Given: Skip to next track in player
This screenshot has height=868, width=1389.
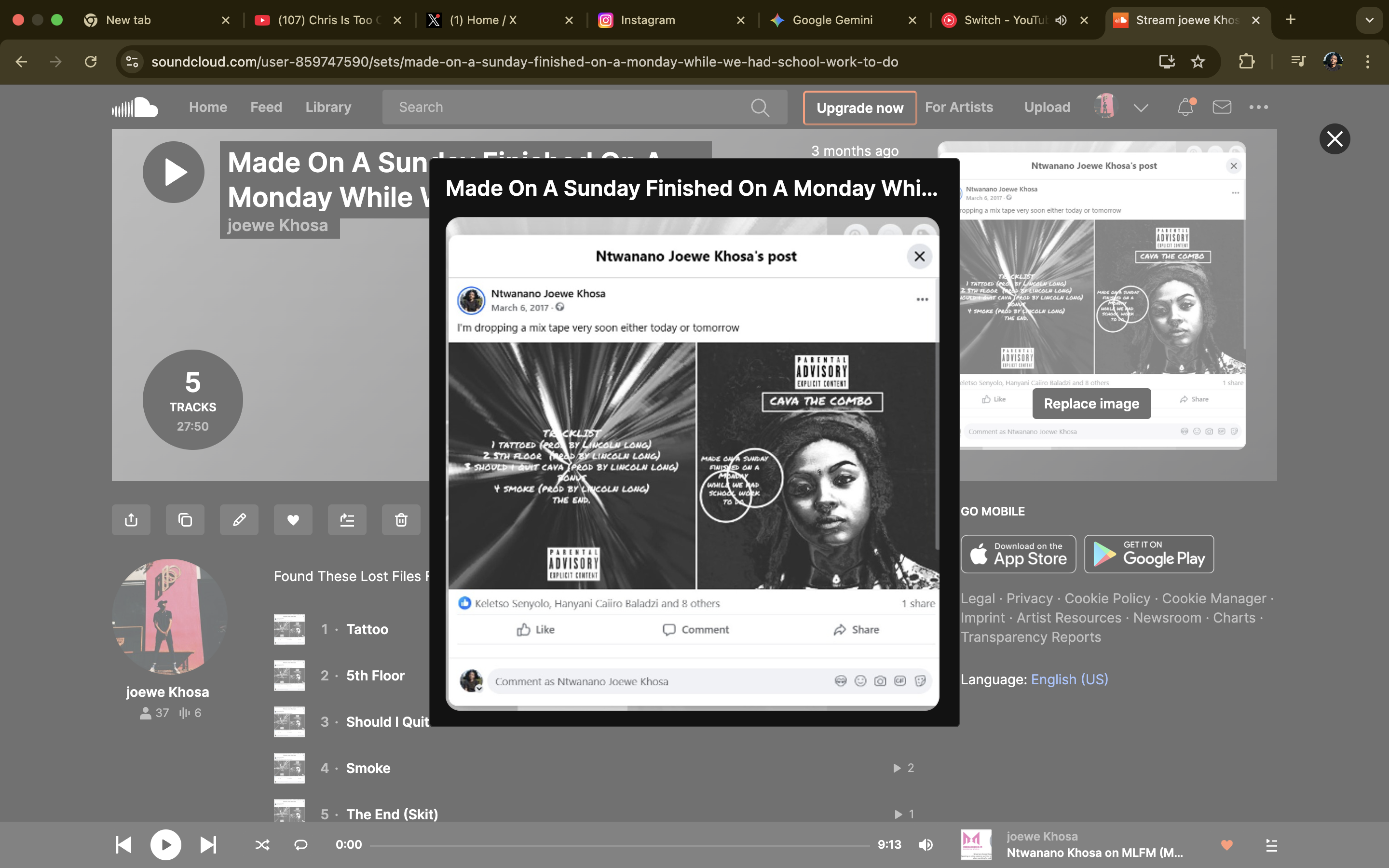Looking at the screenshot, I should point(208,844).
